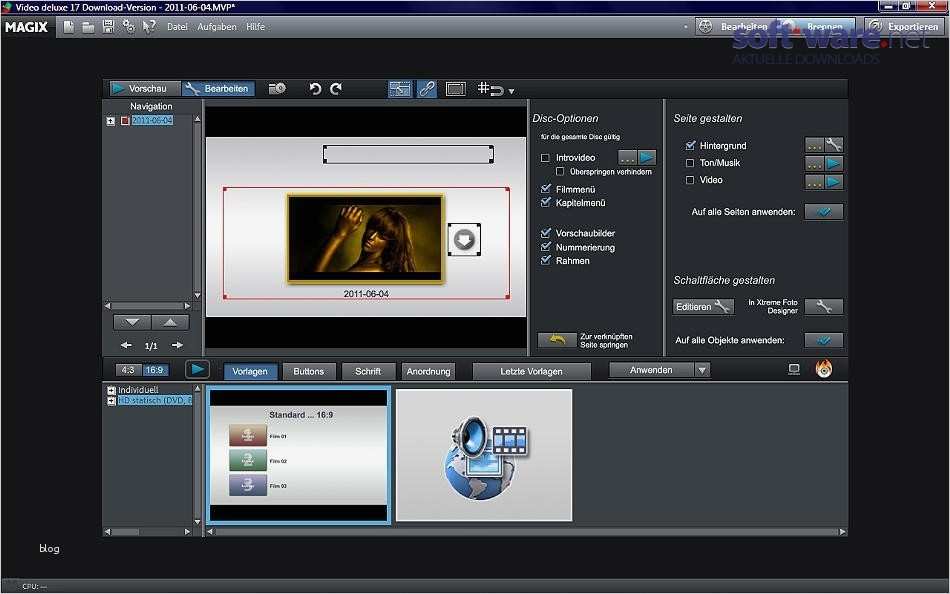This screenshot has height=594, width=950.
Task: Toggle the Ton/Musik checkbox
Action: tap(689, 163)
